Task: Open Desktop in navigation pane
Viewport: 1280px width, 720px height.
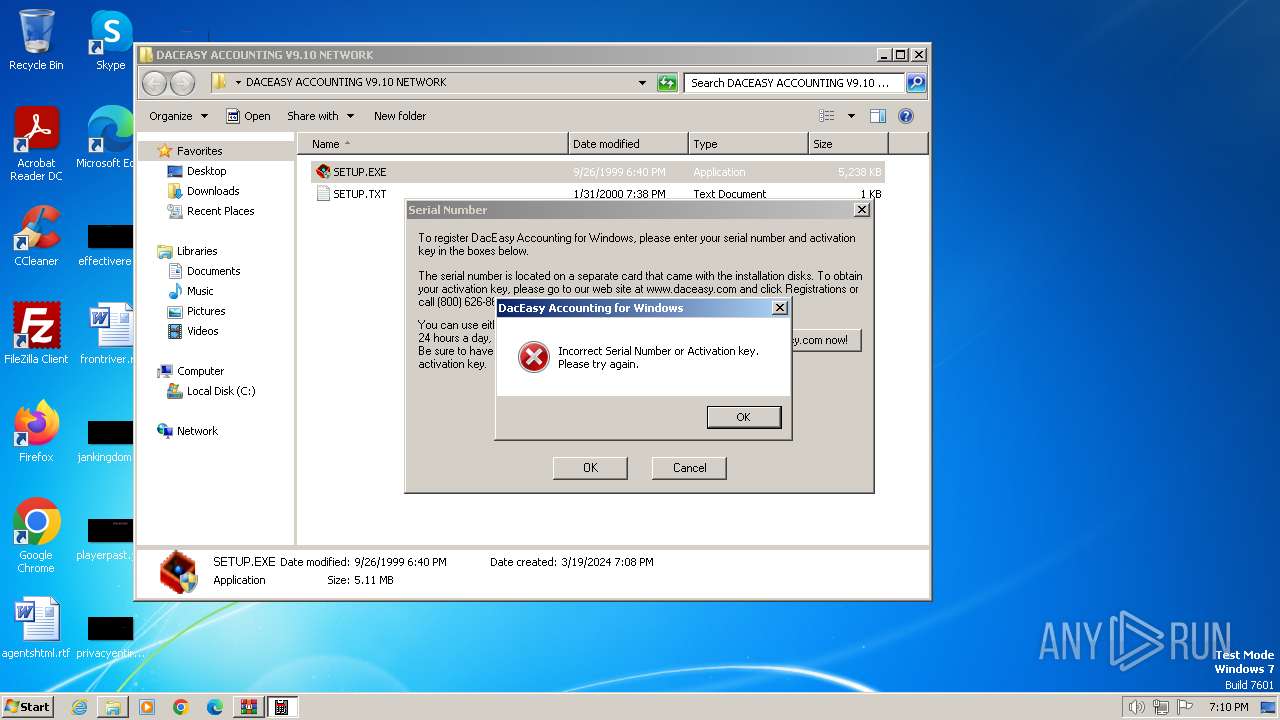Action: [x=206, y=171]
